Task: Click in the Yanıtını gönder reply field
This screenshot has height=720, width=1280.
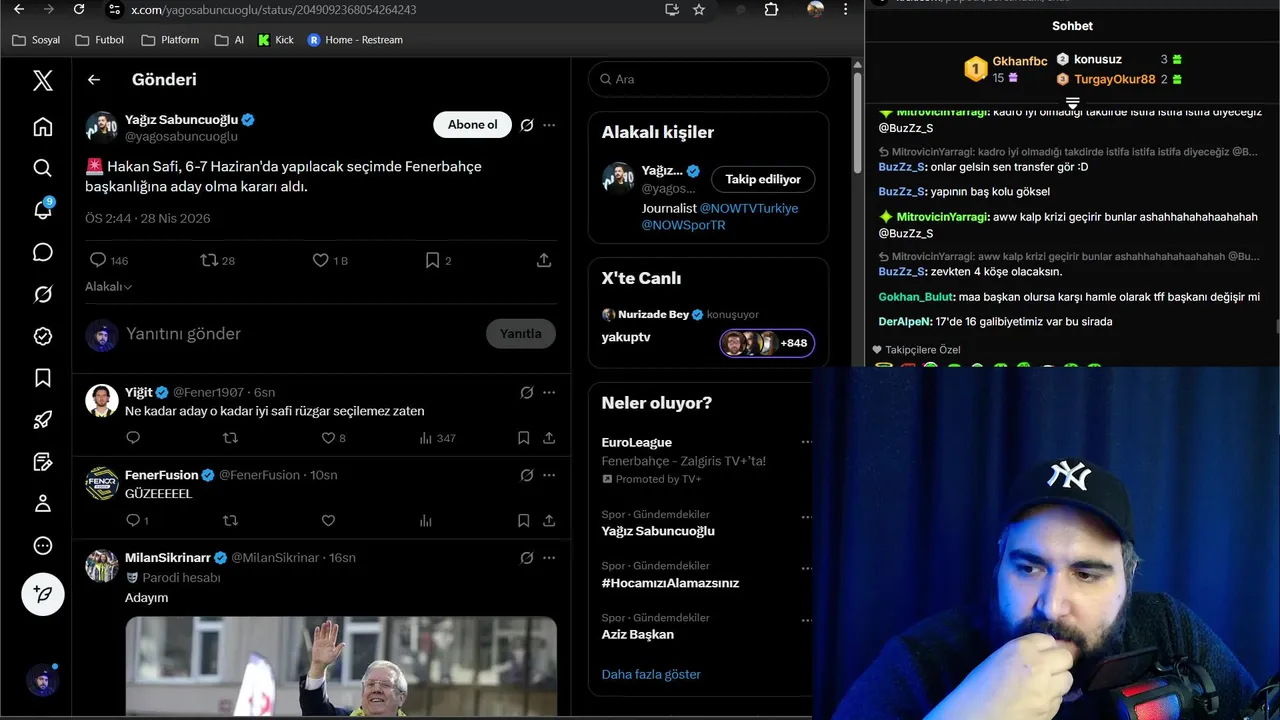Action: tap(300, 334)
